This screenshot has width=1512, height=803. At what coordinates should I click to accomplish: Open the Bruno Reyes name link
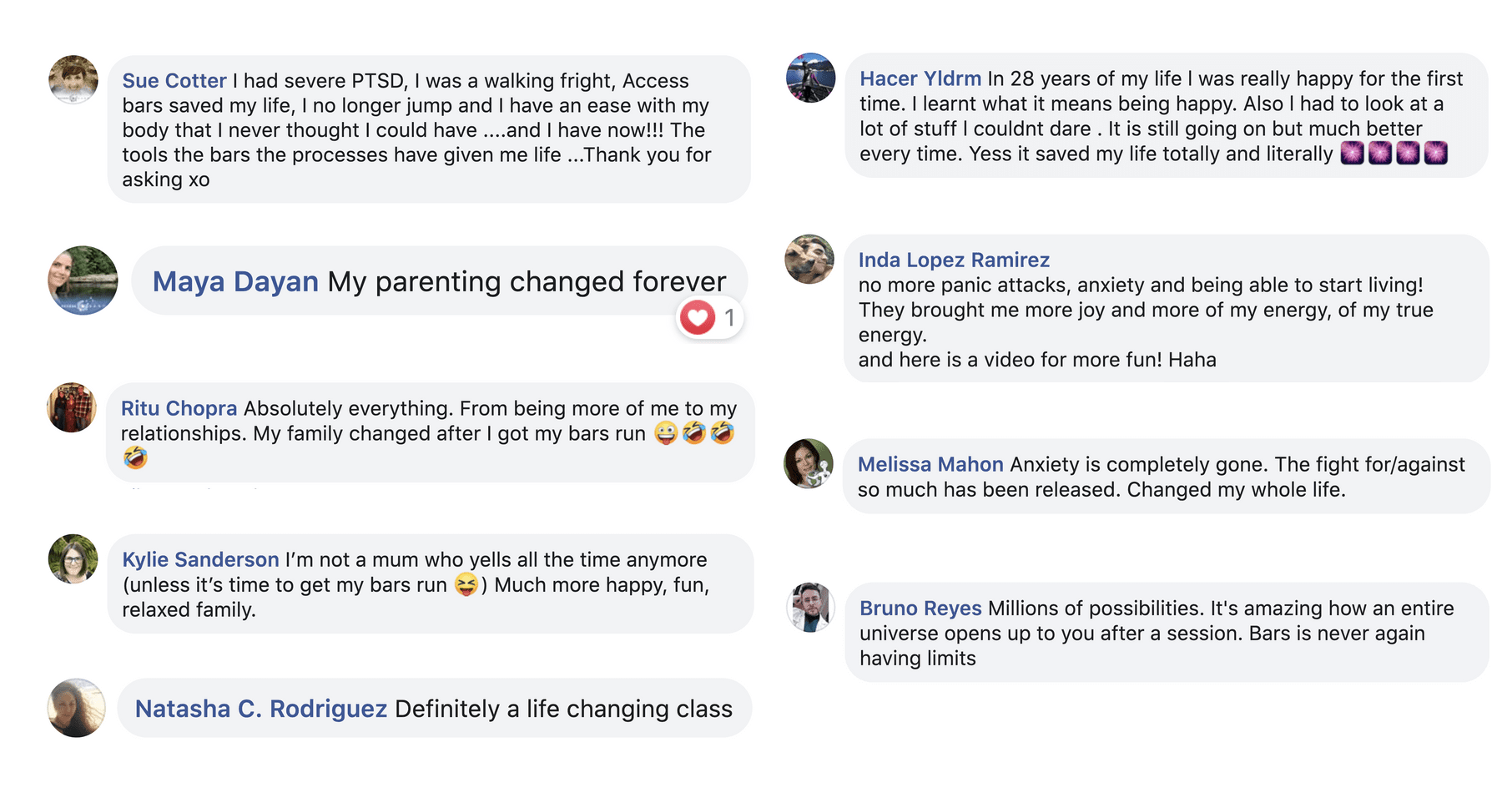pos(920,609)
